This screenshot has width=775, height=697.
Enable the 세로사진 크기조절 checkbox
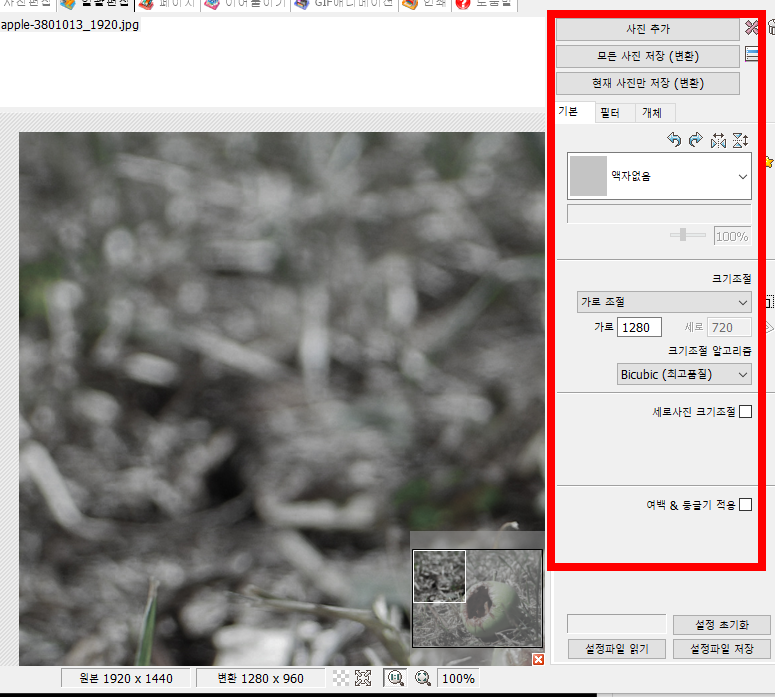click(745, 411)
